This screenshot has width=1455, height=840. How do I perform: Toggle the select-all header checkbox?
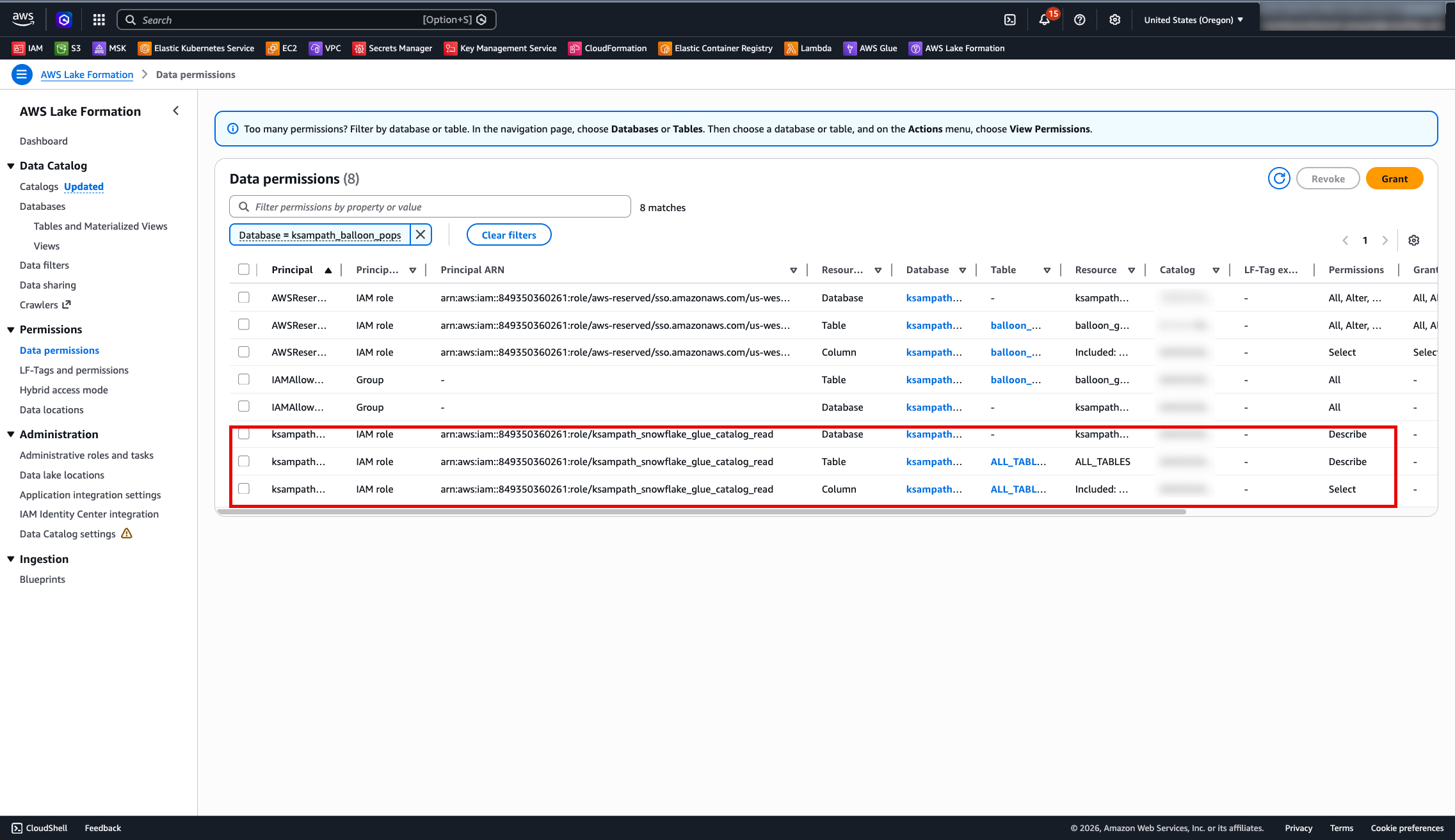coord(244,269)
